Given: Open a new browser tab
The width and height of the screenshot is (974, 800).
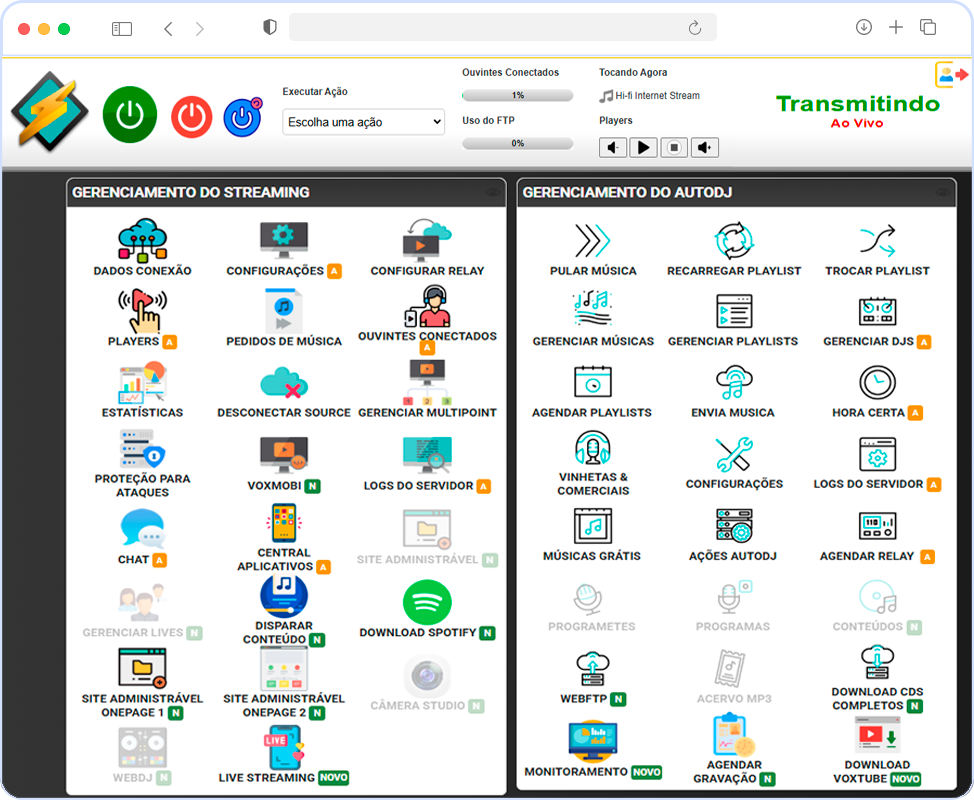Looking at the screenshot, I should (896, 28).
